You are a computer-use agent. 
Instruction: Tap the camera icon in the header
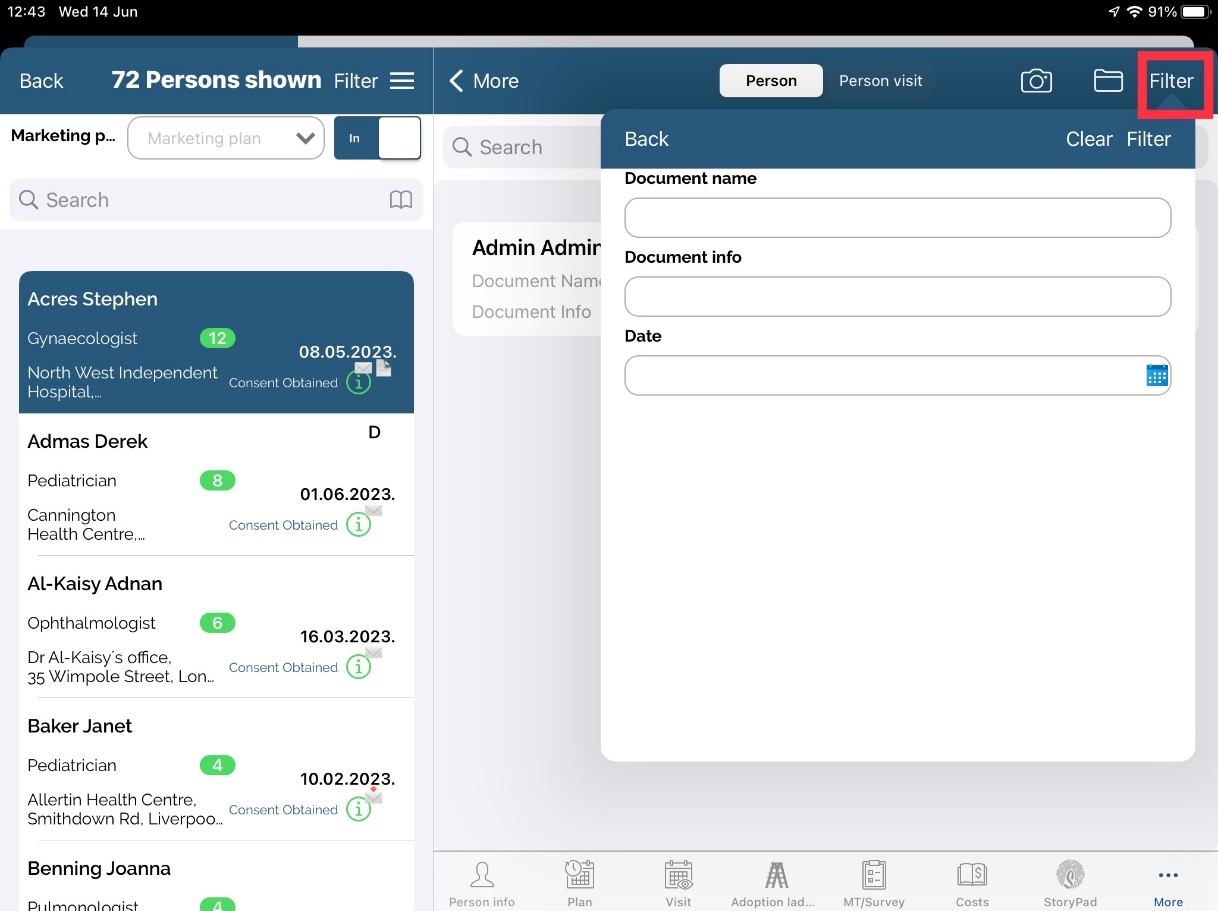click(1036, 81)
